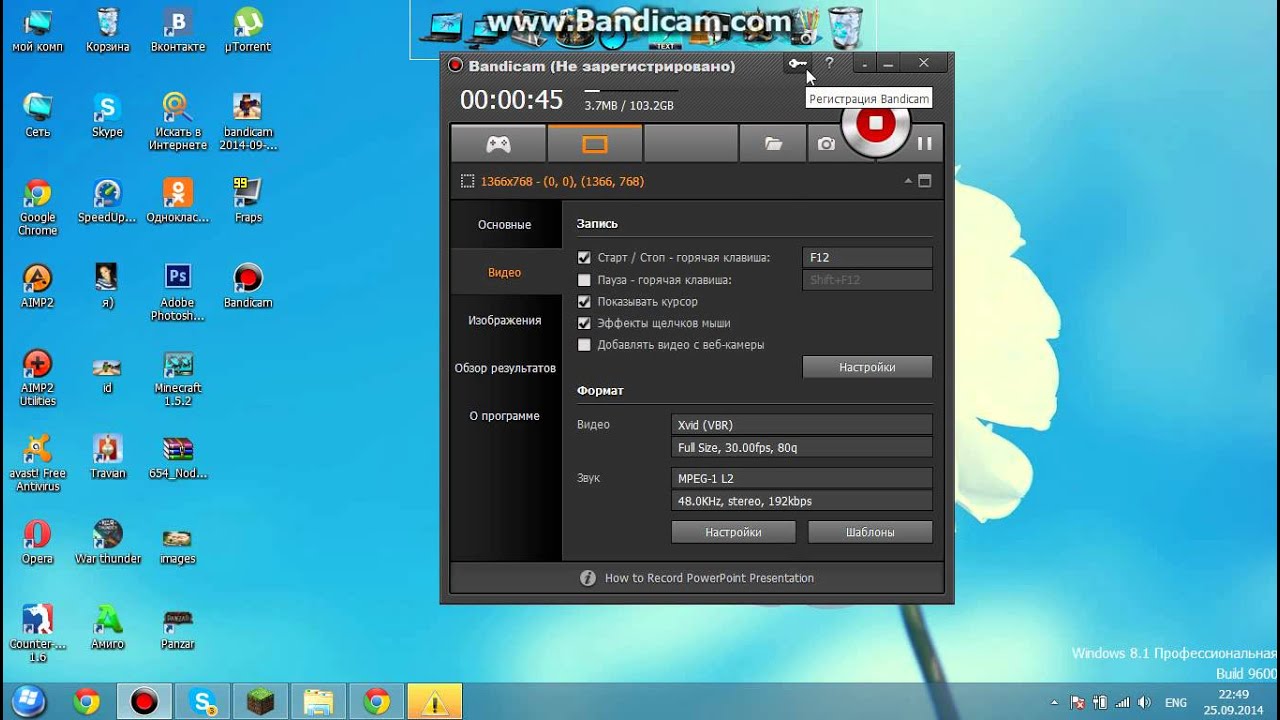Open the output folder icon in Bandicam
The height and width of the screenshot is (720, 1280).
(x=773, y=144)
